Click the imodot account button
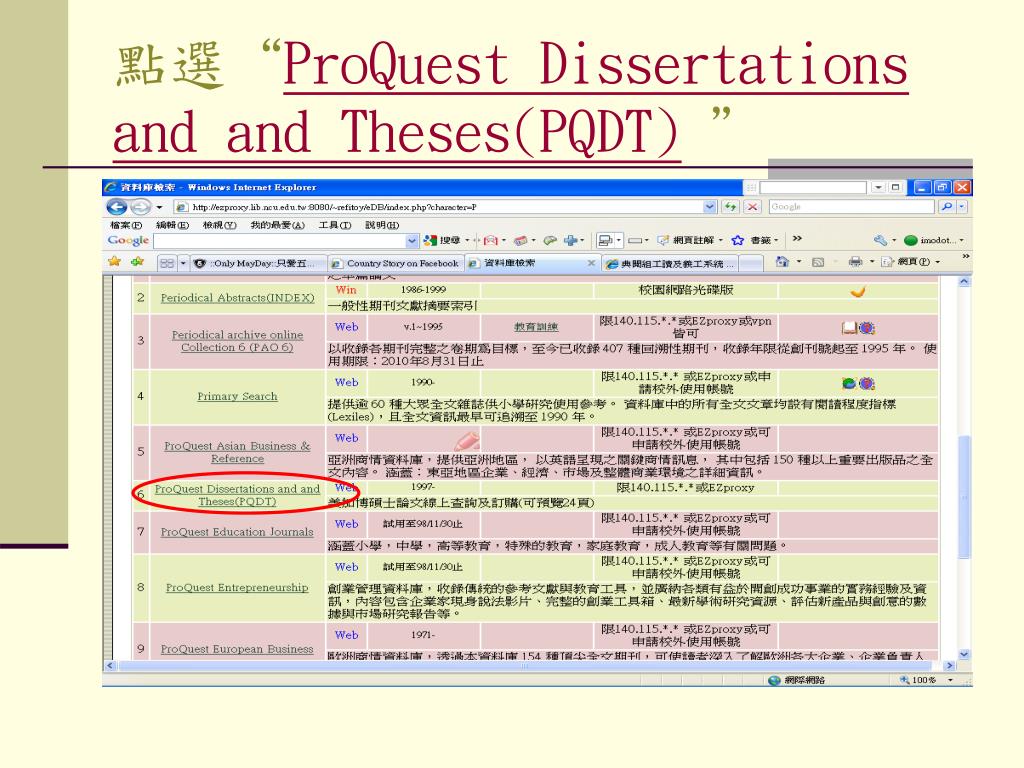Image resolution: width=1024 pixels, height=768 pixels. [x=932, y=240]
